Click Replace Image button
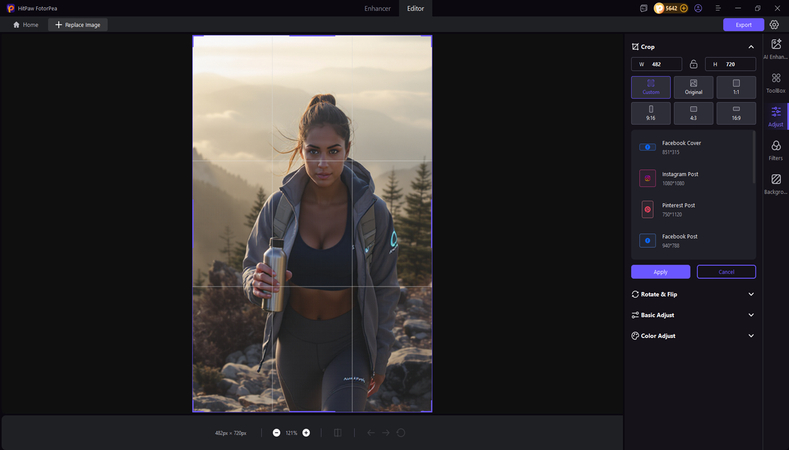 click(x=77, y=25)
